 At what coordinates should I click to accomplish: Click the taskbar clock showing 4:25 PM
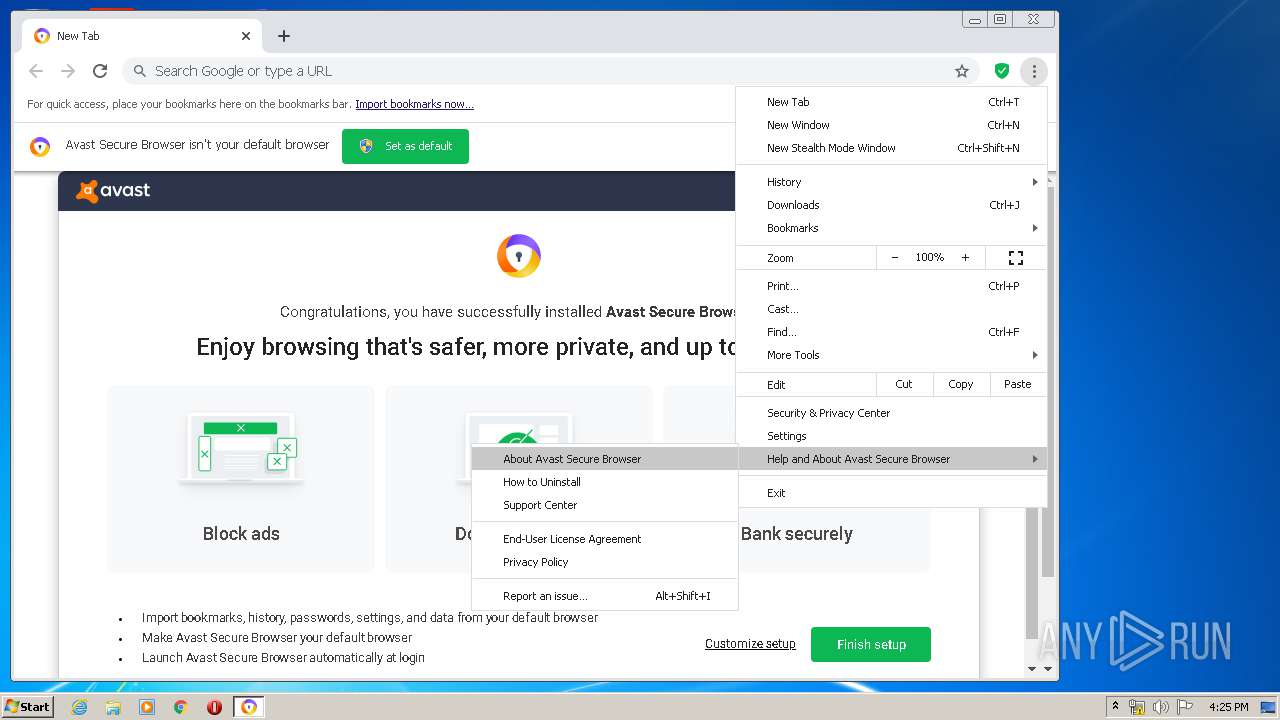[1228, 707]
